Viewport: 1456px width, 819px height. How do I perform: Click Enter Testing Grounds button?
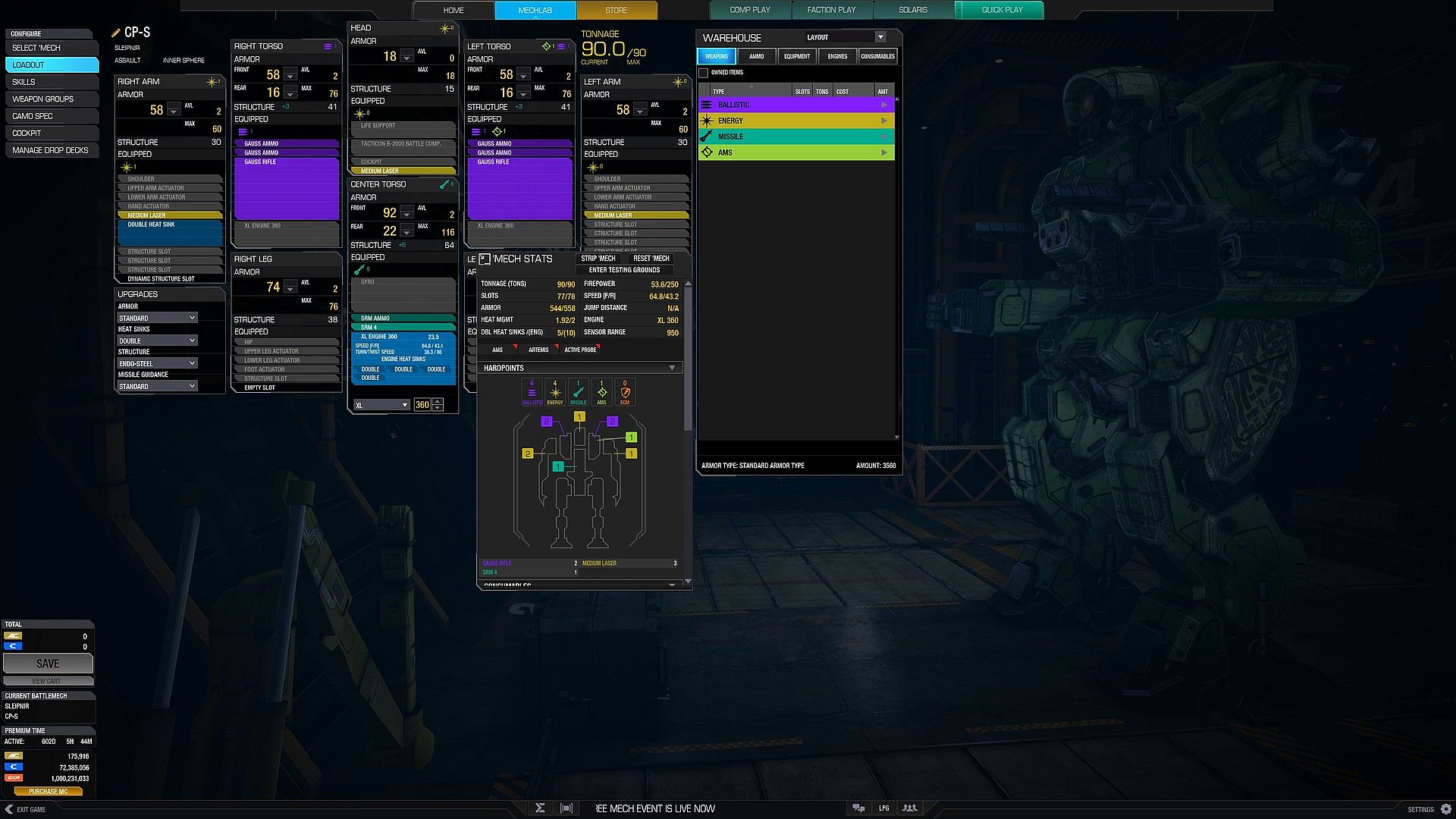pyautogui.click(x=624, y=270)
